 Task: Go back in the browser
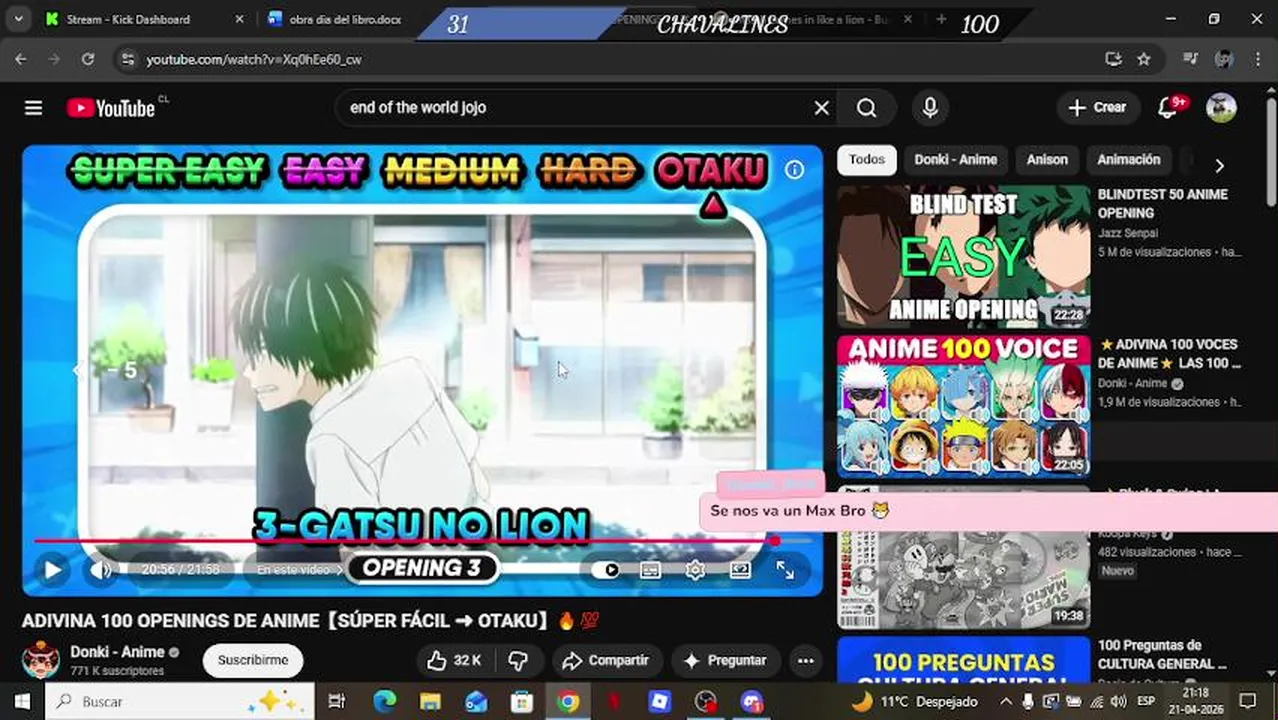[x=21, y=59]
